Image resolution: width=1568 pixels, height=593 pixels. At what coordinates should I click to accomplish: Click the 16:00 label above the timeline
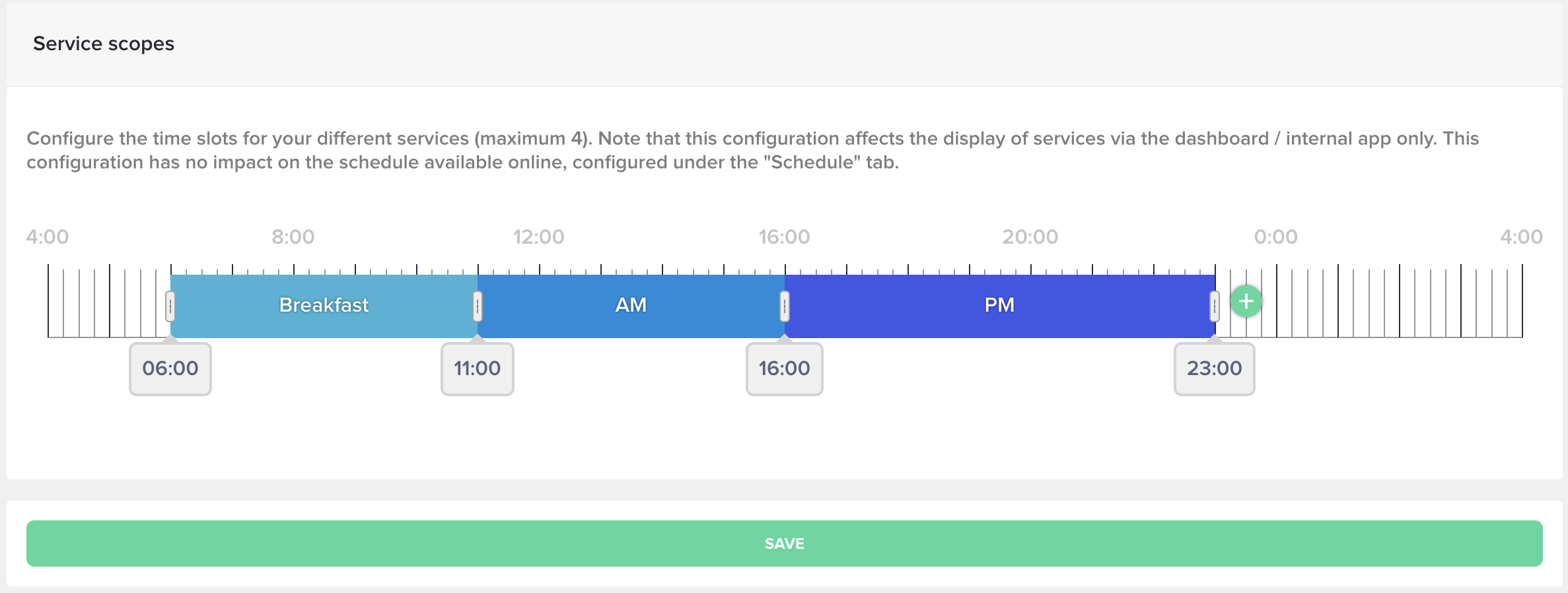784,237
